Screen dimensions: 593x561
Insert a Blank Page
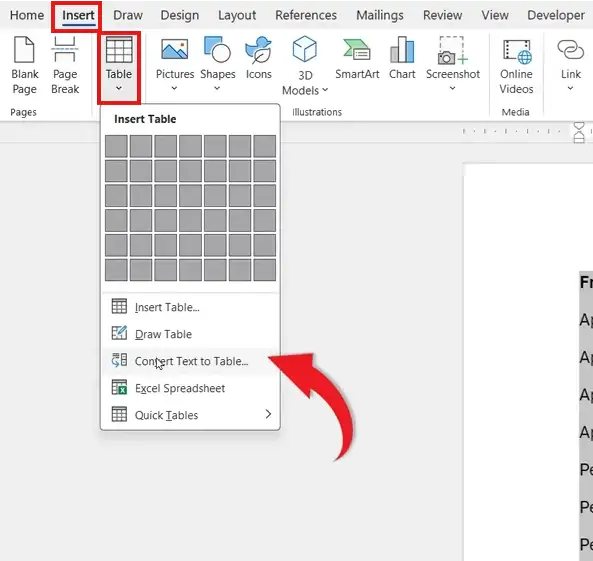[x=25, y=65]
